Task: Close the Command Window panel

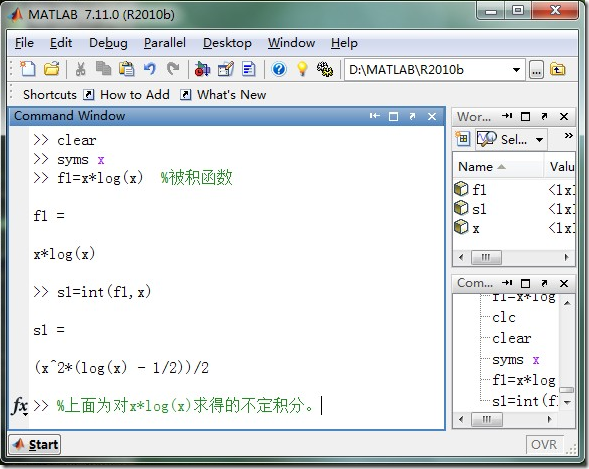Action: [x=432, y=116]
